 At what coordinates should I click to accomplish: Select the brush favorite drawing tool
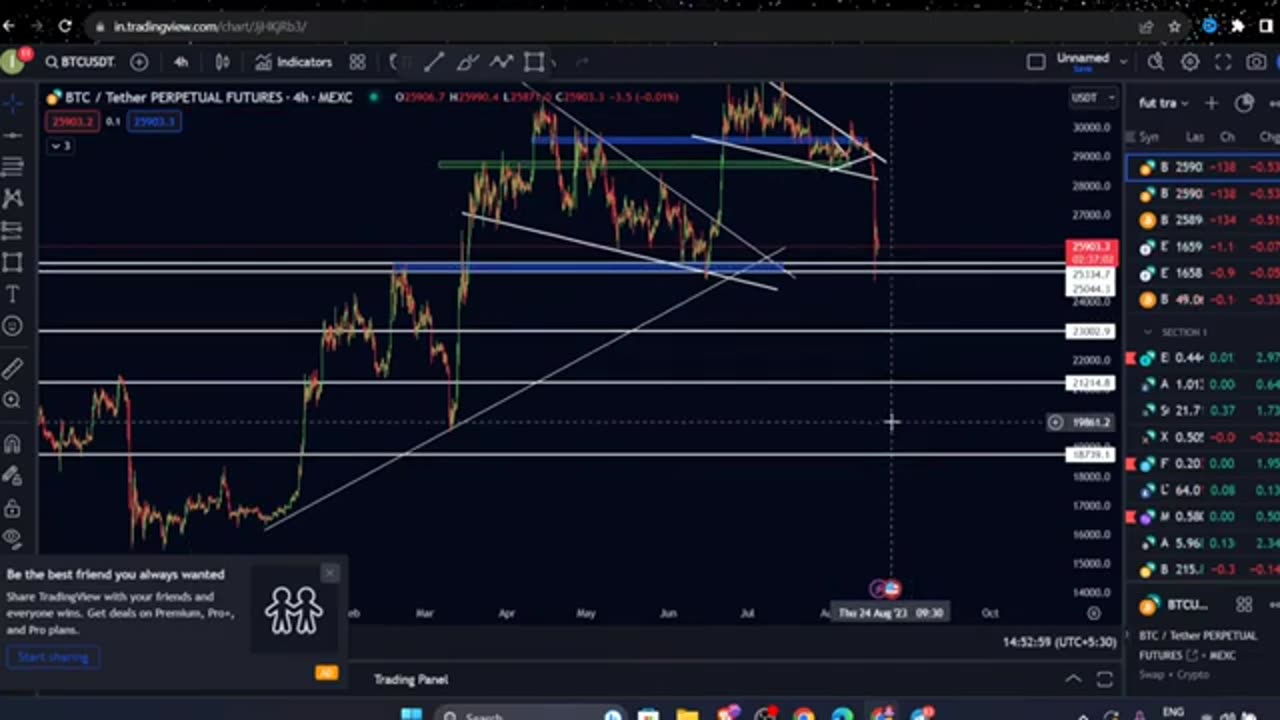pyautogui.click(x=467, y=62)
